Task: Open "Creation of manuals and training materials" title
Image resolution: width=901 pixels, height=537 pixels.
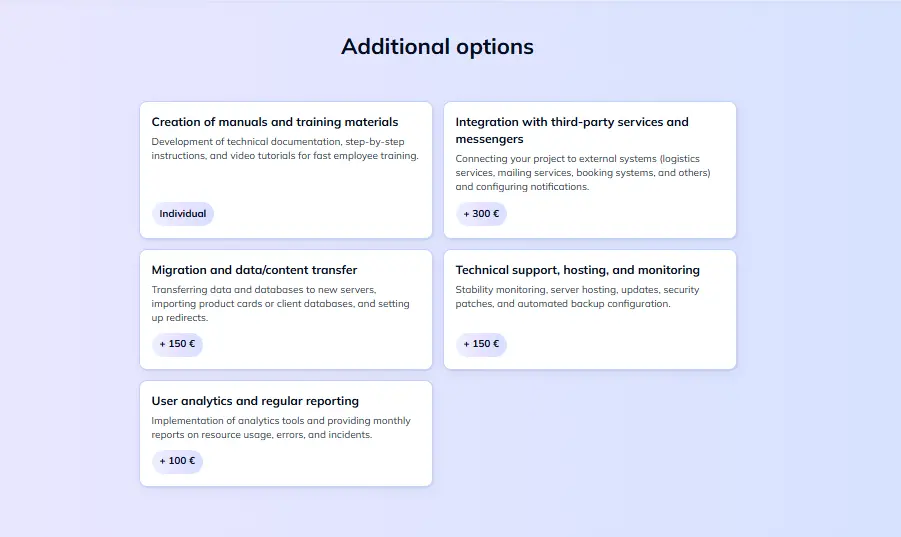Action: 275,122
